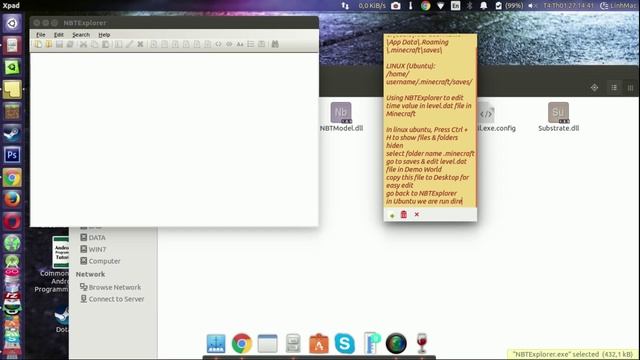Click the Refresh icon in NBTExplorer toolbar

click(x=70, y=44)
